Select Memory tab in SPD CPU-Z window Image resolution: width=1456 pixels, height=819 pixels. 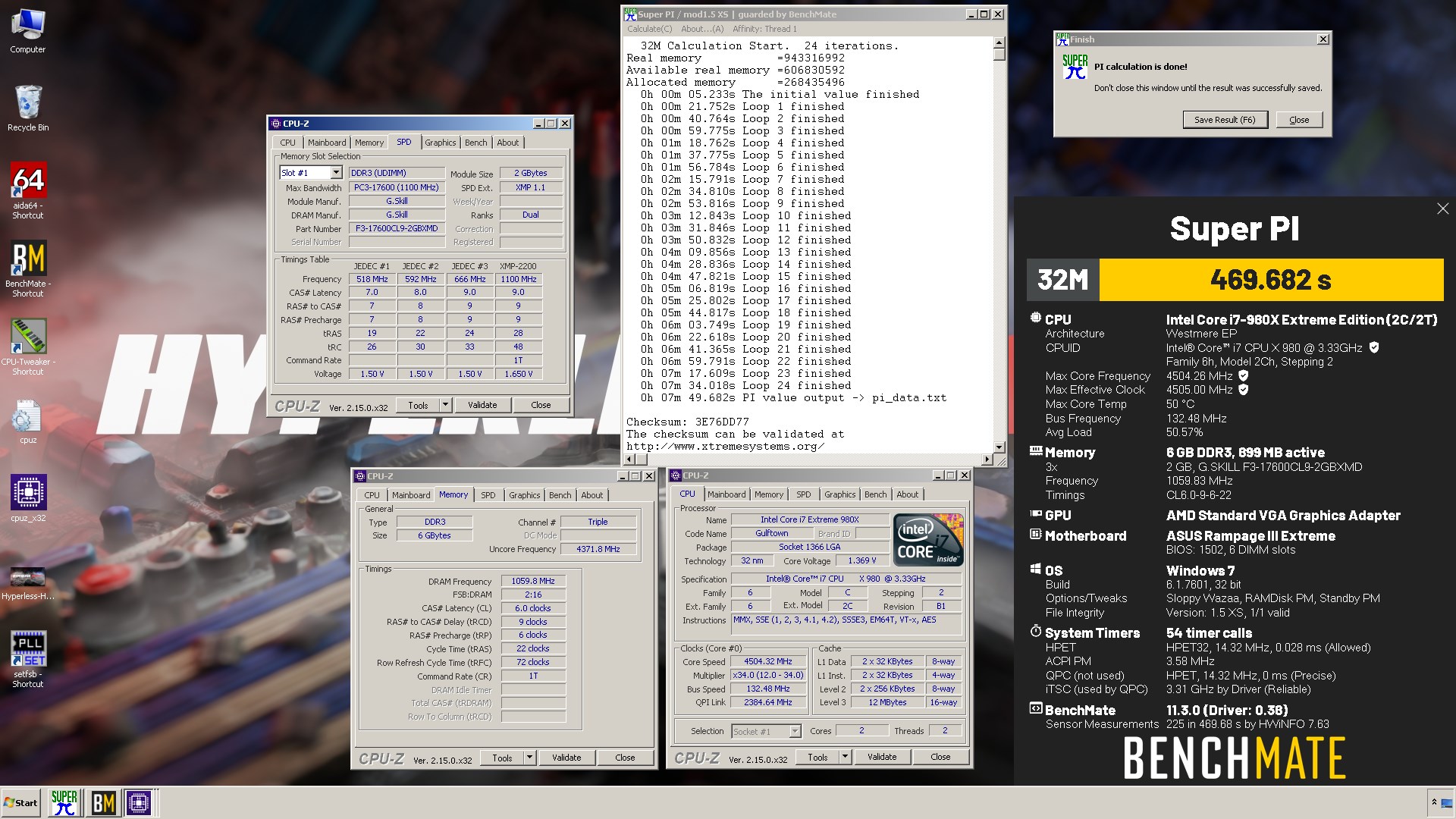click(369, 143)
